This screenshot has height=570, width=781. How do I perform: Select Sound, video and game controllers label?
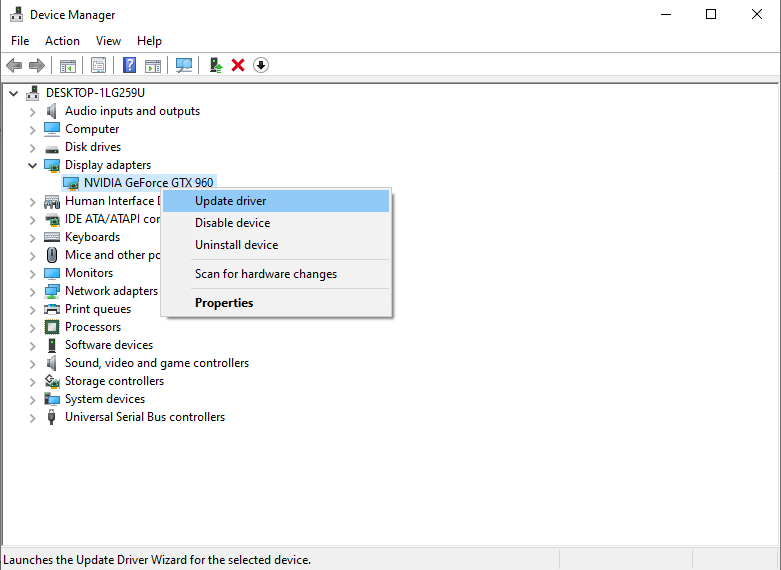[157, 363]
